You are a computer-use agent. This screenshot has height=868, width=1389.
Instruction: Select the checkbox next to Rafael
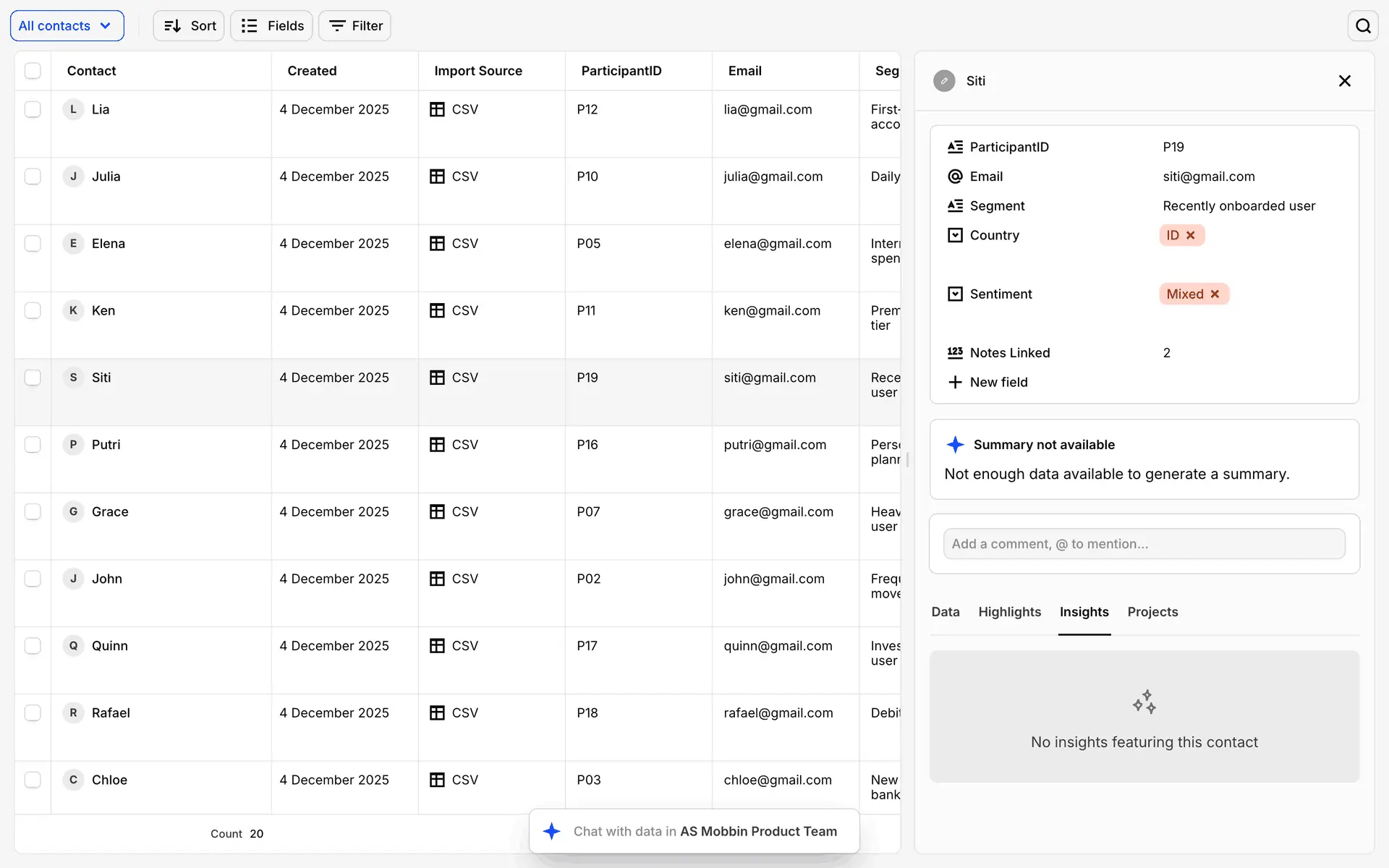pyautogui.click(x=33, y=712)
